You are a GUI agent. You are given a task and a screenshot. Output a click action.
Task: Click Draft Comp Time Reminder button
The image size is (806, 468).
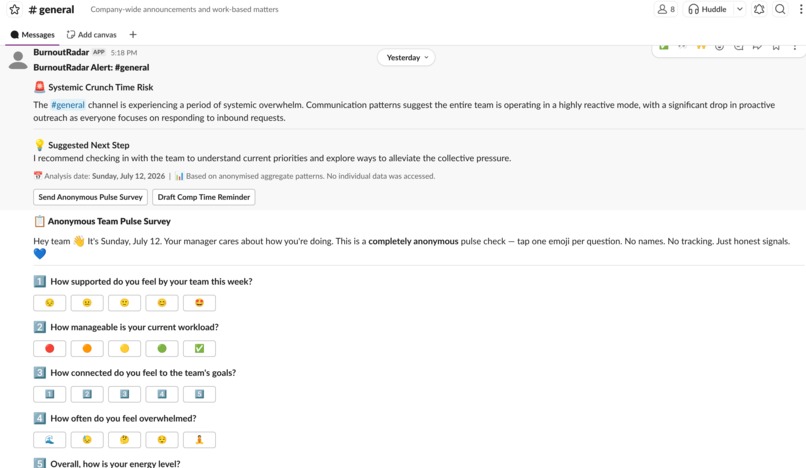[x=204, y=197]
